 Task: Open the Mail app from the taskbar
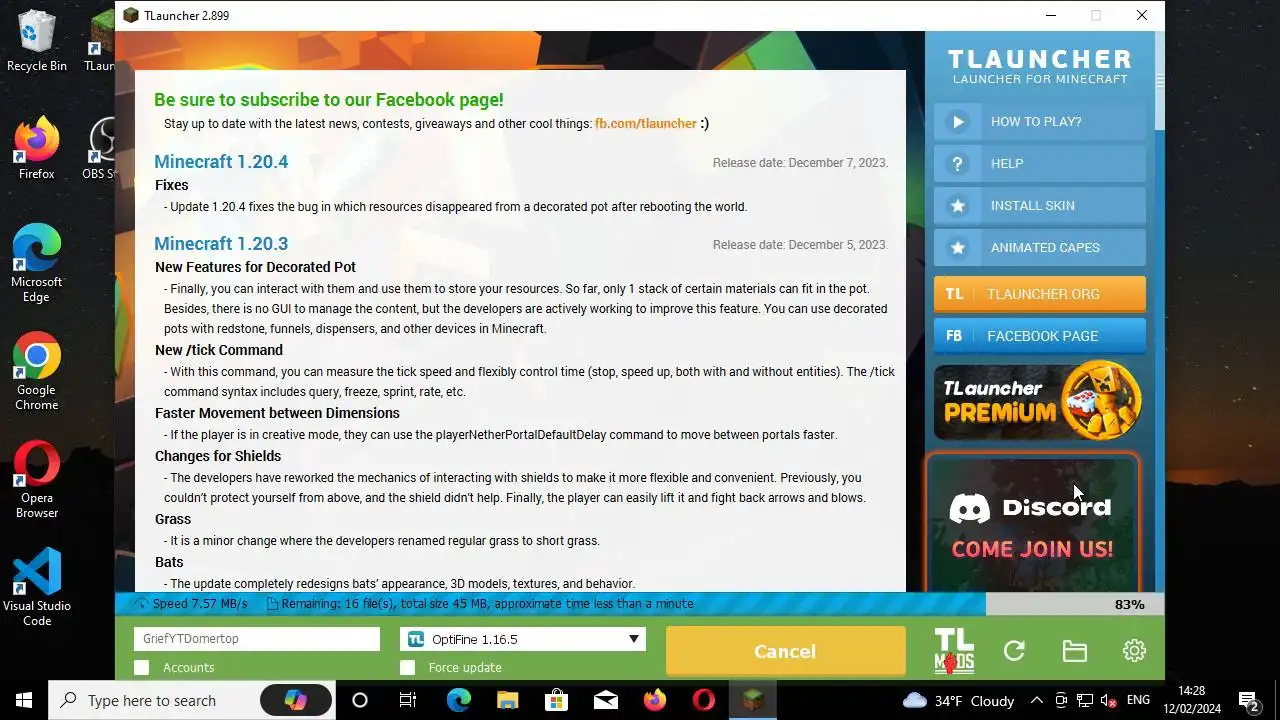tap(605, 700)
